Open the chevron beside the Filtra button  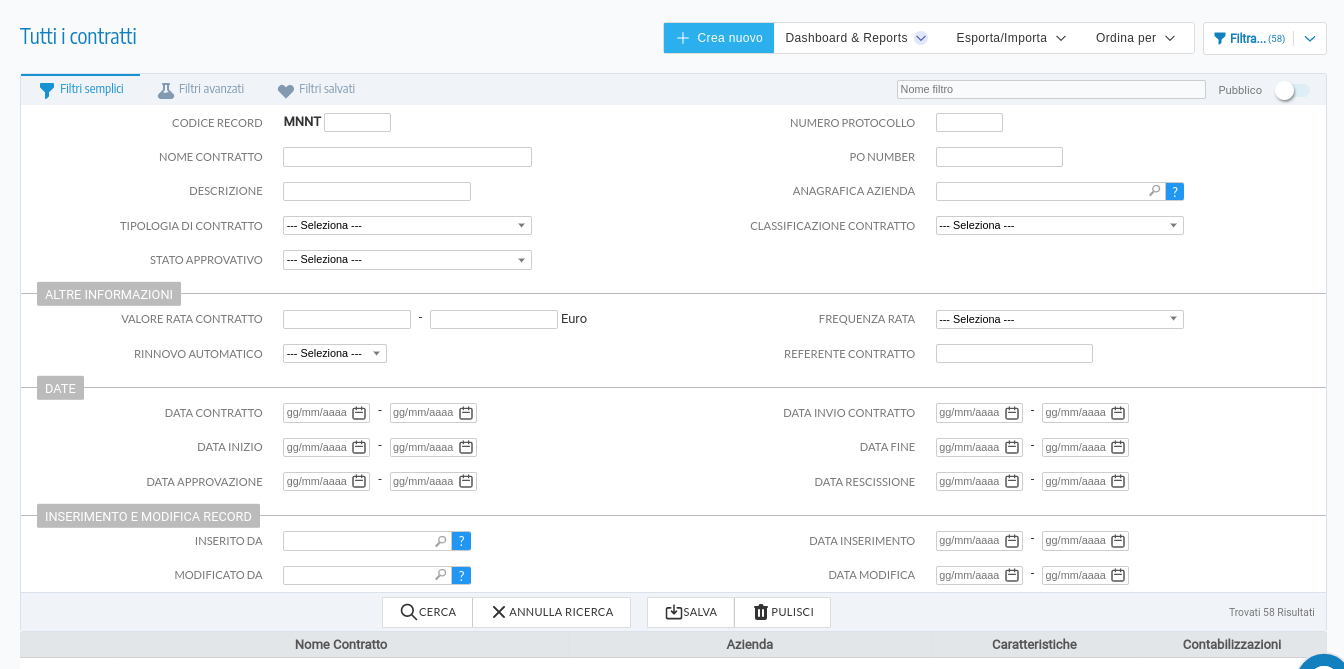(x=1310, y=37)
